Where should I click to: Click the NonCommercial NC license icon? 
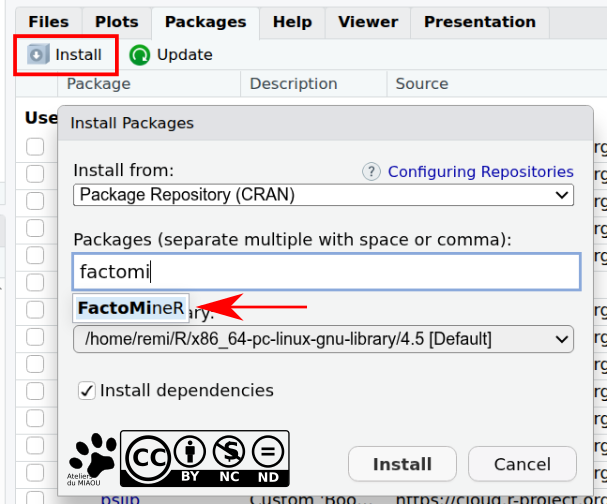tap(229, 458)
